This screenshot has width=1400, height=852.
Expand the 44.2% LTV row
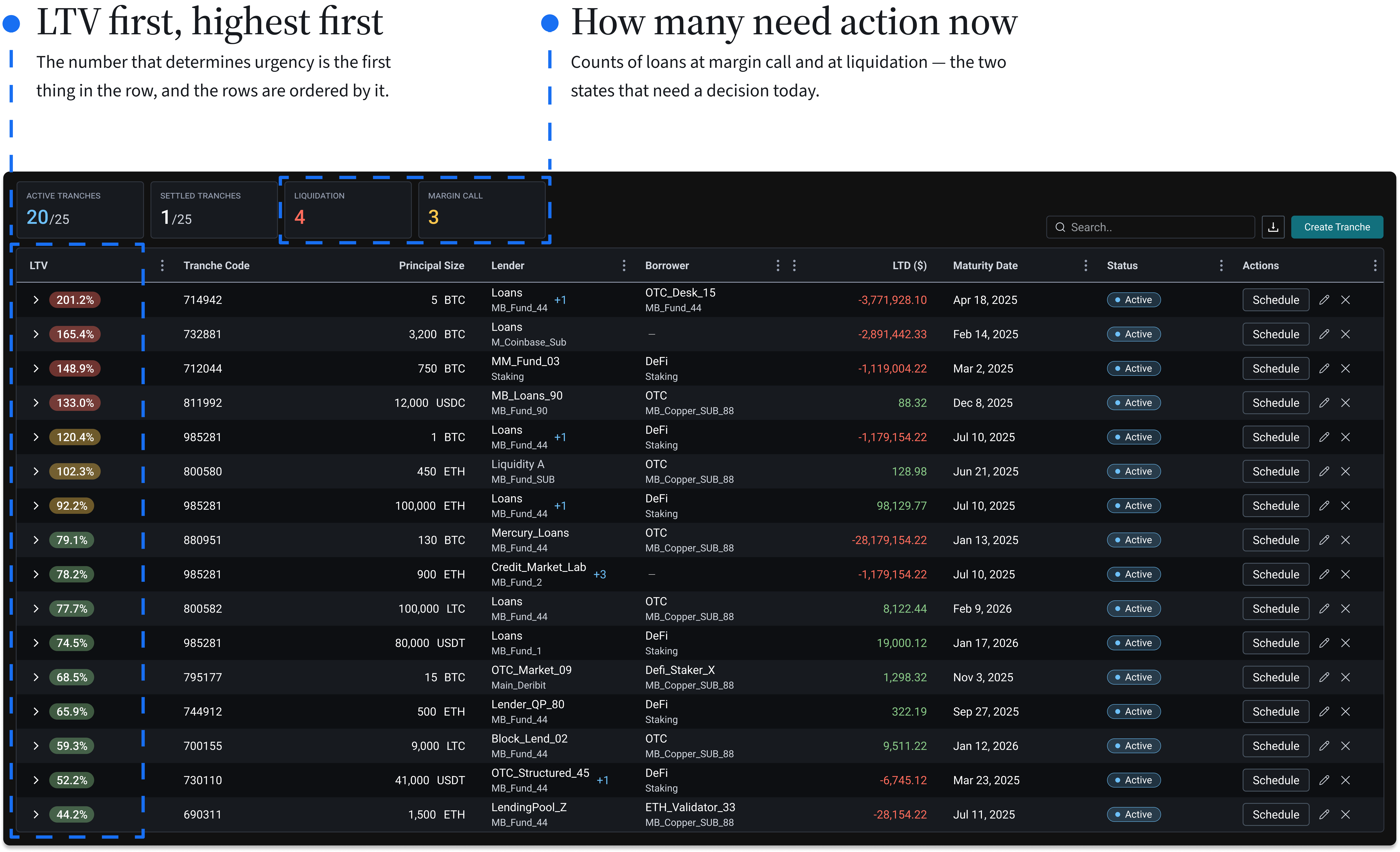point(36,814)
